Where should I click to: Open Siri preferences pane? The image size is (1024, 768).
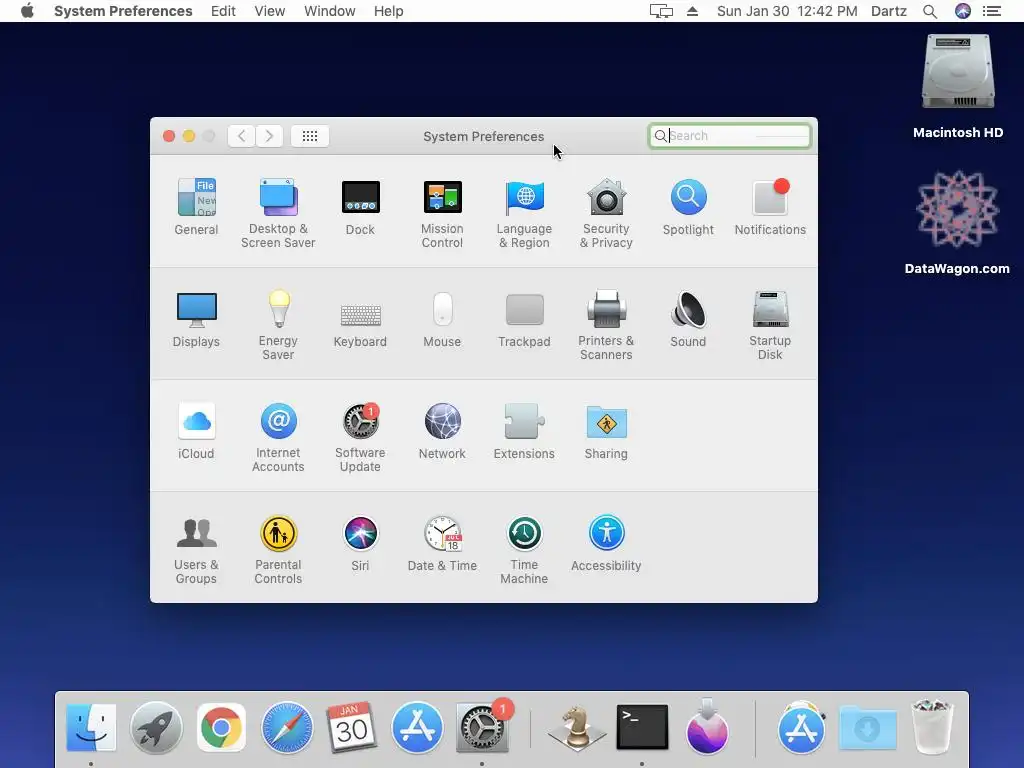tap(360, 543)
